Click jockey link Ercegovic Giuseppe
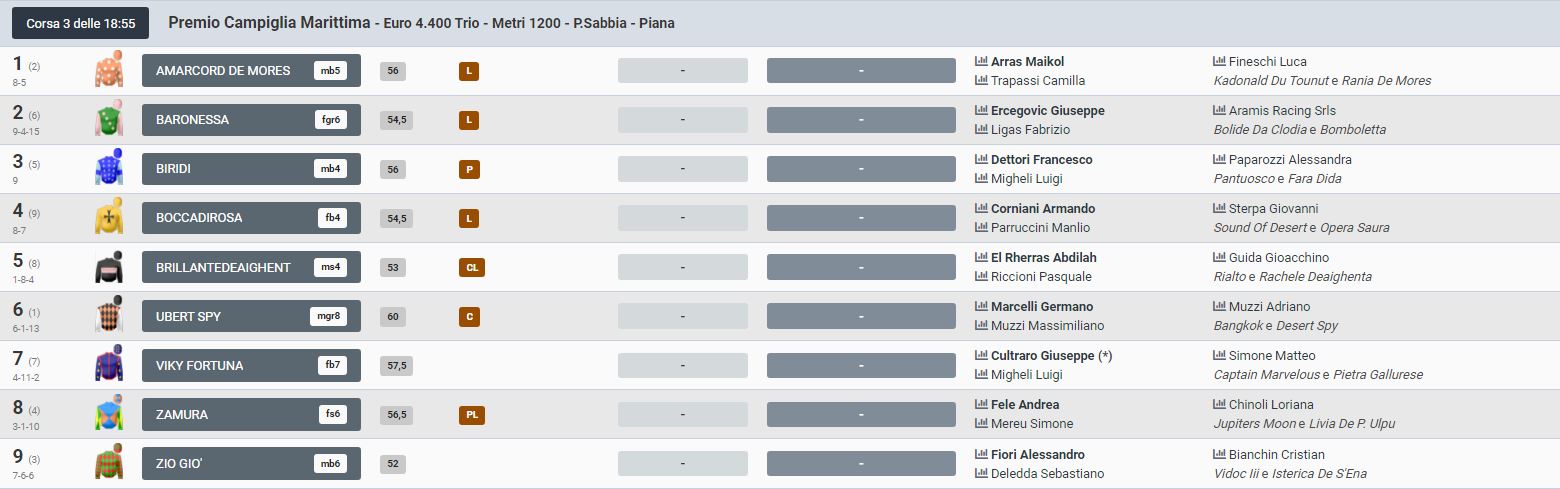 1047,111
